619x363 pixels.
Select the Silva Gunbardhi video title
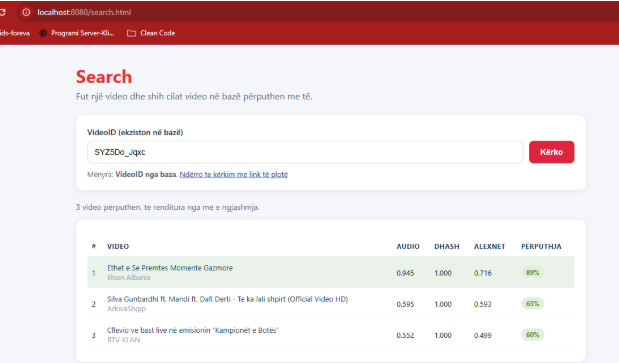click(x=227, y=299)
